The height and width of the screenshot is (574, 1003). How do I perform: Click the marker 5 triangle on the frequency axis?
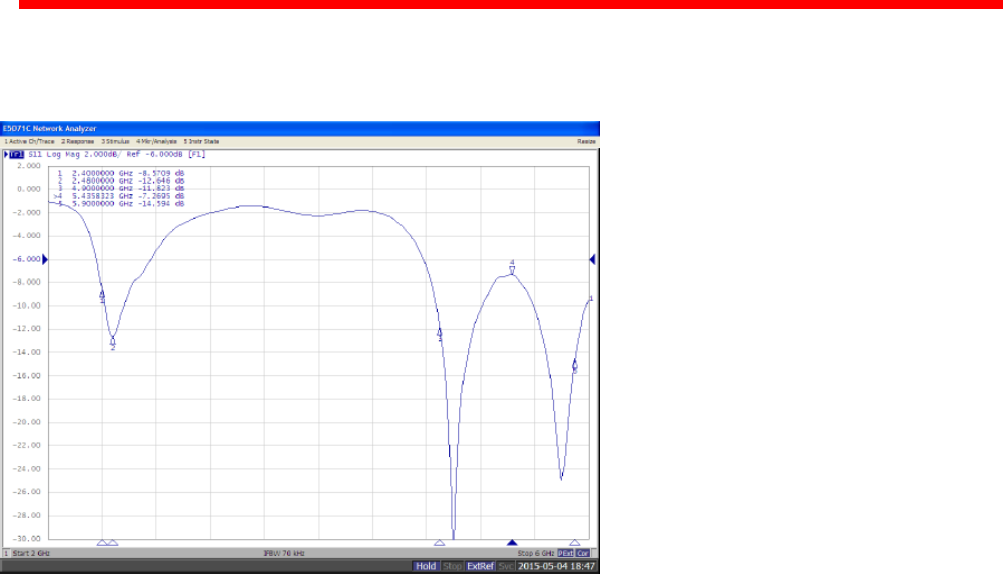(x=574, y=543)
